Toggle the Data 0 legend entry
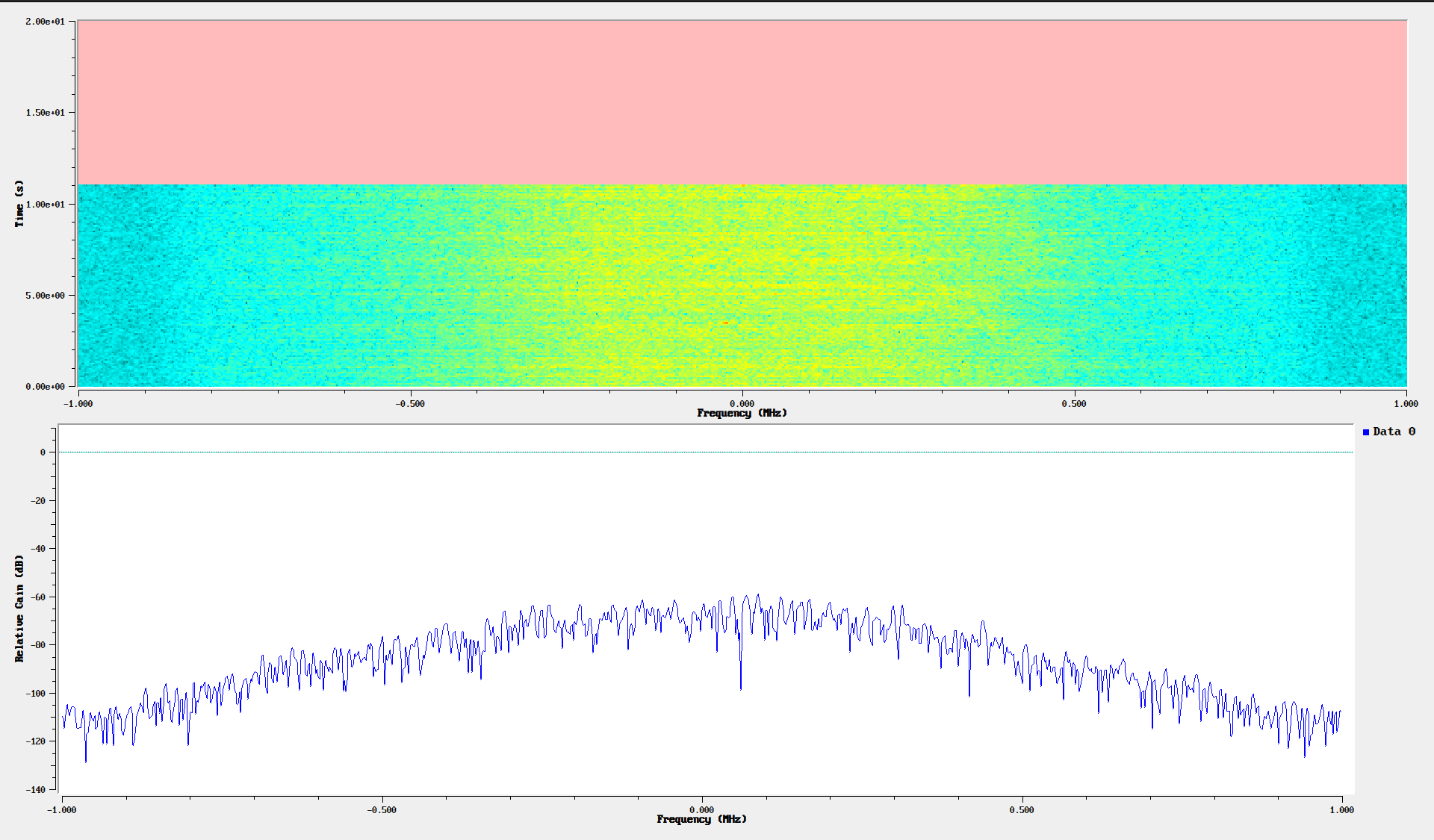1434x840 pixels. [1389, 432]
